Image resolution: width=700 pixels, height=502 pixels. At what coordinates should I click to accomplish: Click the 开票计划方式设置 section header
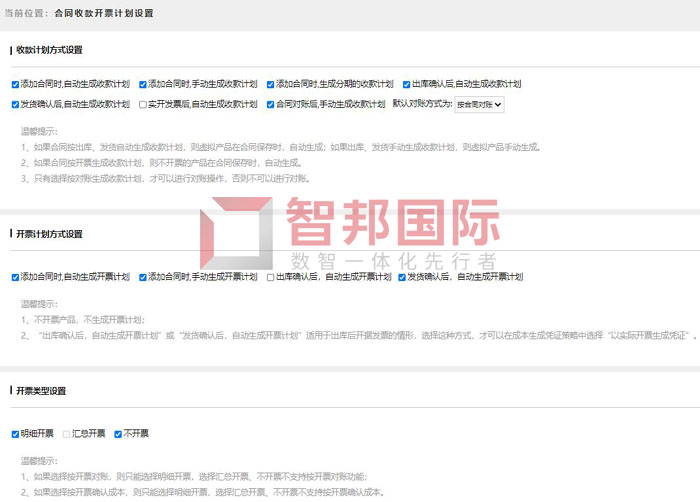pyautogui.click(x=50, y=234)
